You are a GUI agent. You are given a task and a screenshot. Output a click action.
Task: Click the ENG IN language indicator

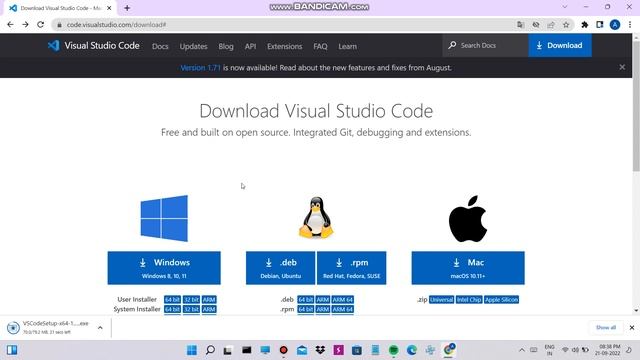(549, 350)
